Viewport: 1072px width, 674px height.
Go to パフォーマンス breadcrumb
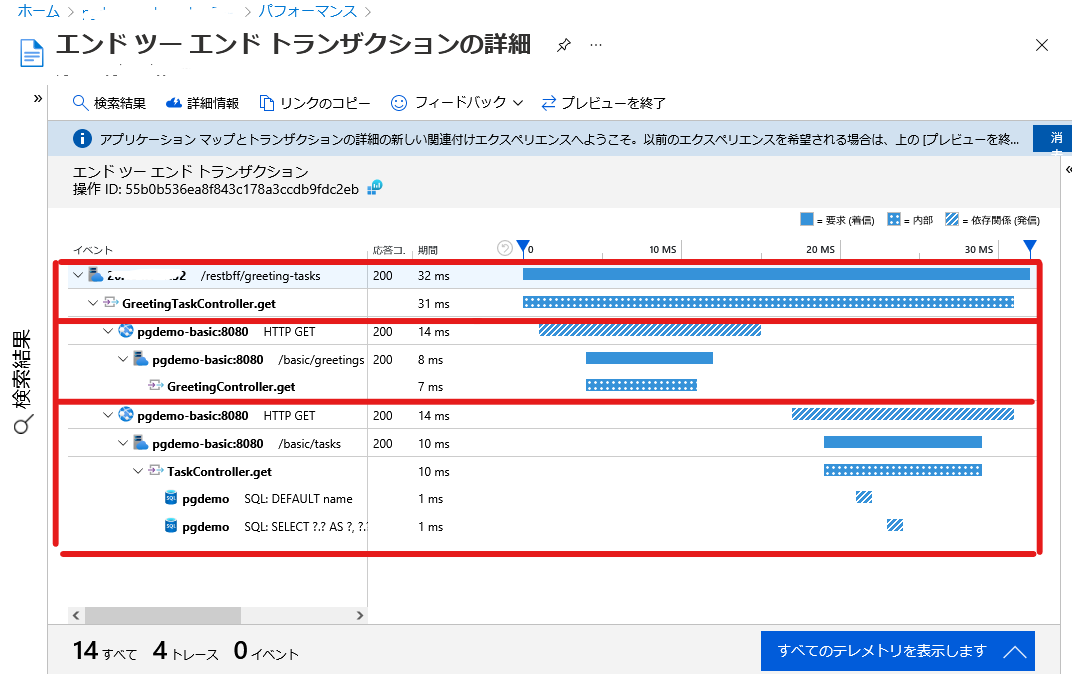[308, 12]
